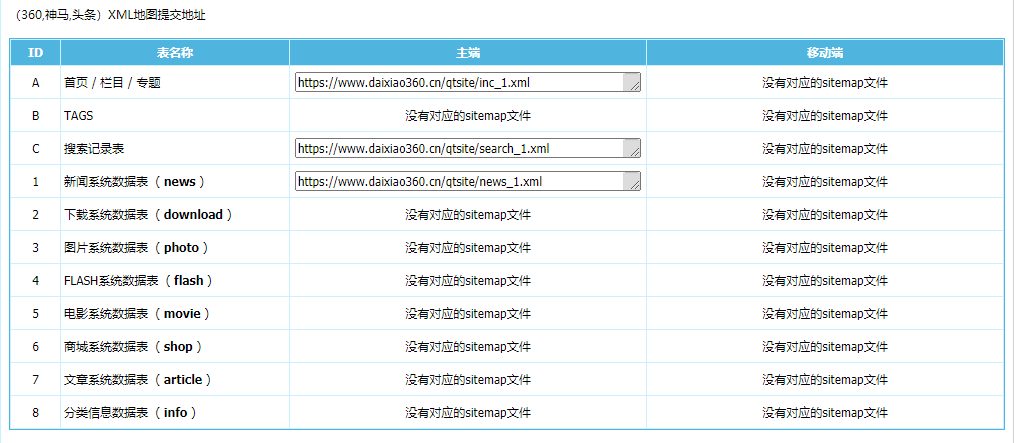Click 主端 cell of the TAGS row

pos(468,116)
